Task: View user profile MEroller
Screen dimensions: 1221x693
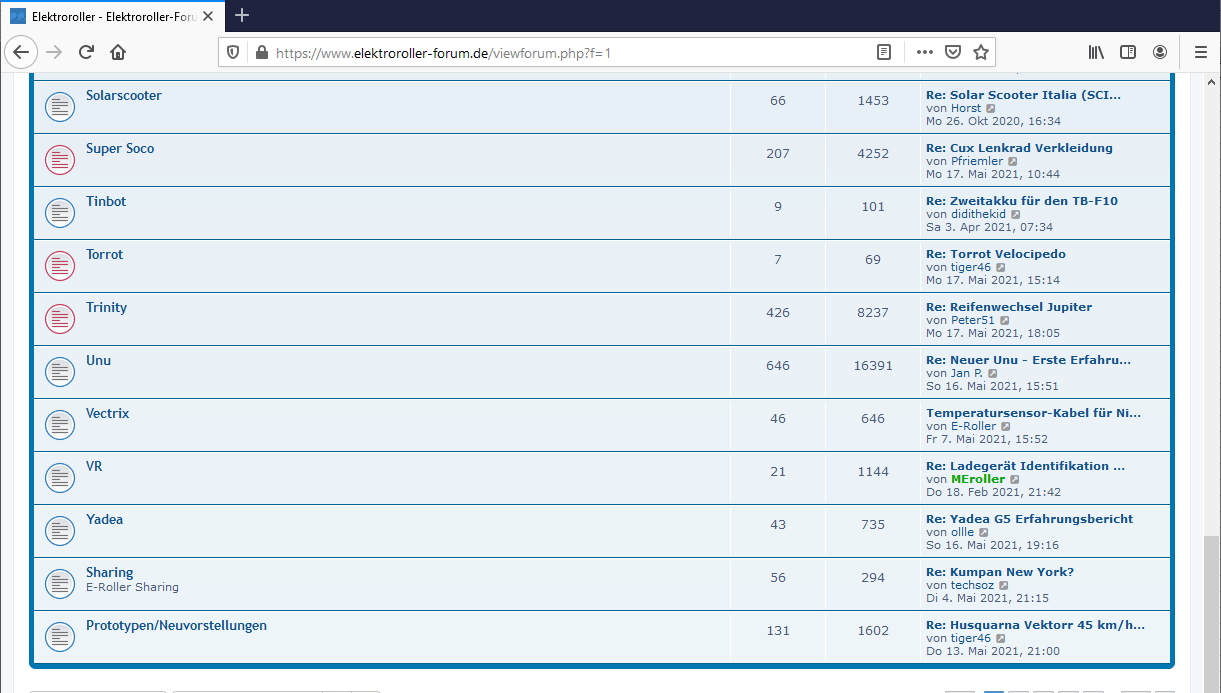Action: [977, 479]
